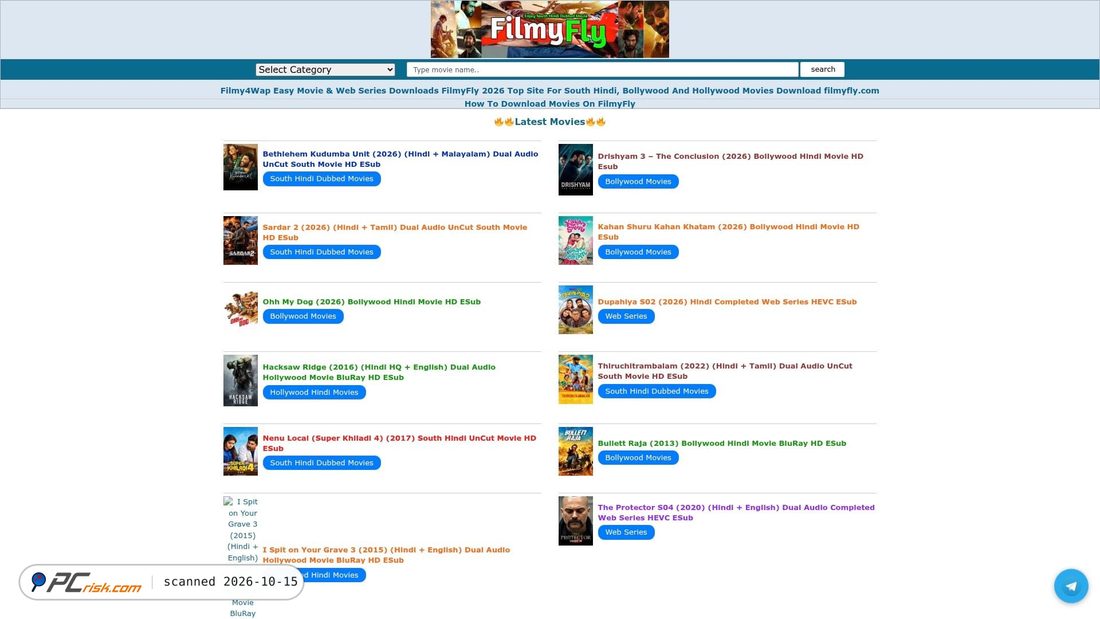
Task: Click South Hindi Dubbed Movies tag under Sardar 2
Action: coord(322,252)
